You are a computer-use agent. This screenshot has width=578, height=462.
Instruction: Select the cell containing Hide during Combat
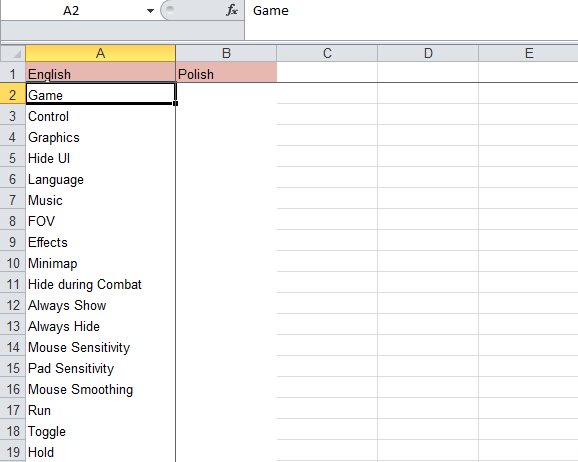tap(100, 283)
